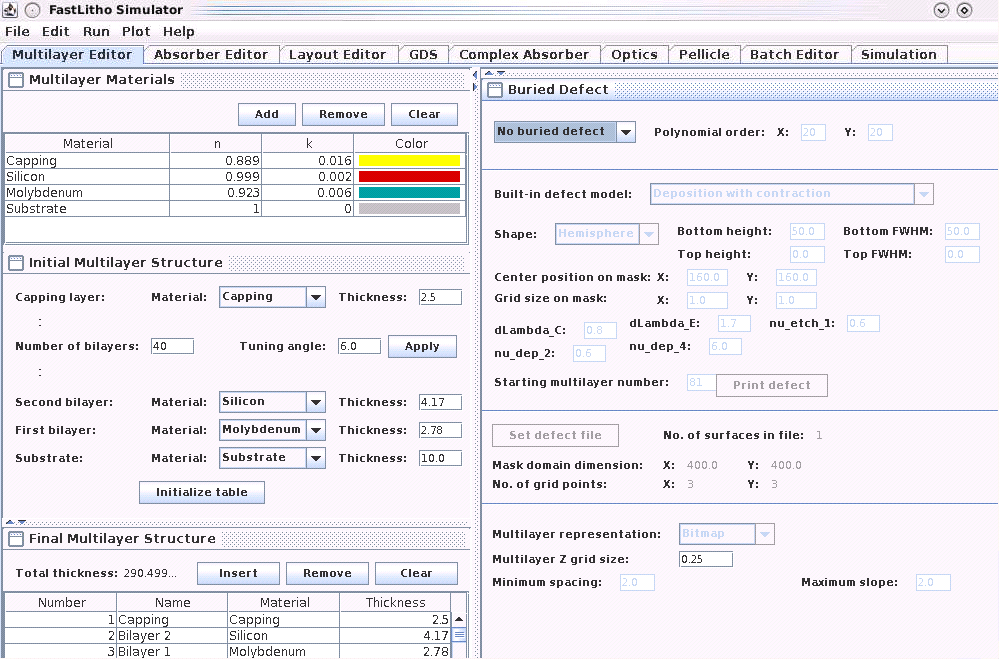Open the Substrate material dropdown

[x=315, y=458]
